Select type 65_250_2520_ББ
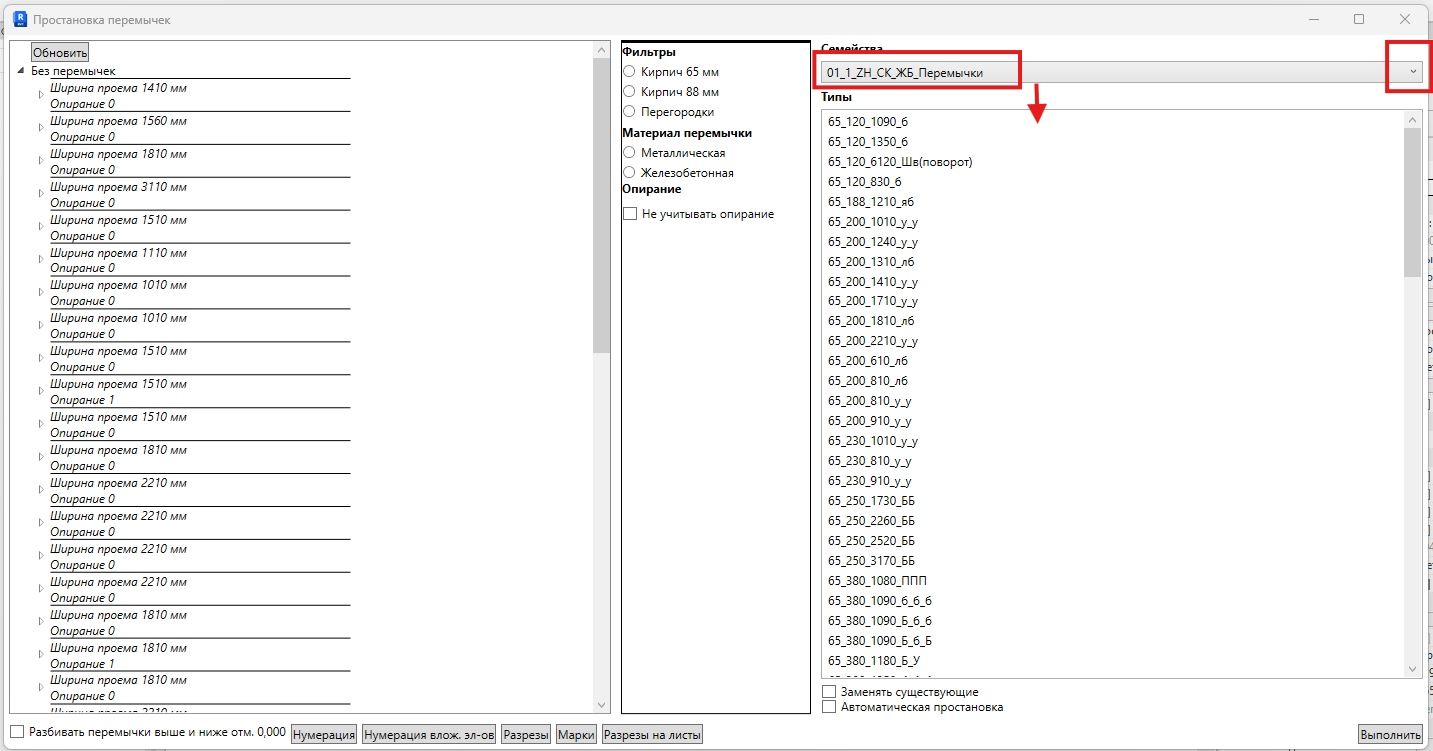Viewport: 1433px width, 751px height. coord(872,541)
